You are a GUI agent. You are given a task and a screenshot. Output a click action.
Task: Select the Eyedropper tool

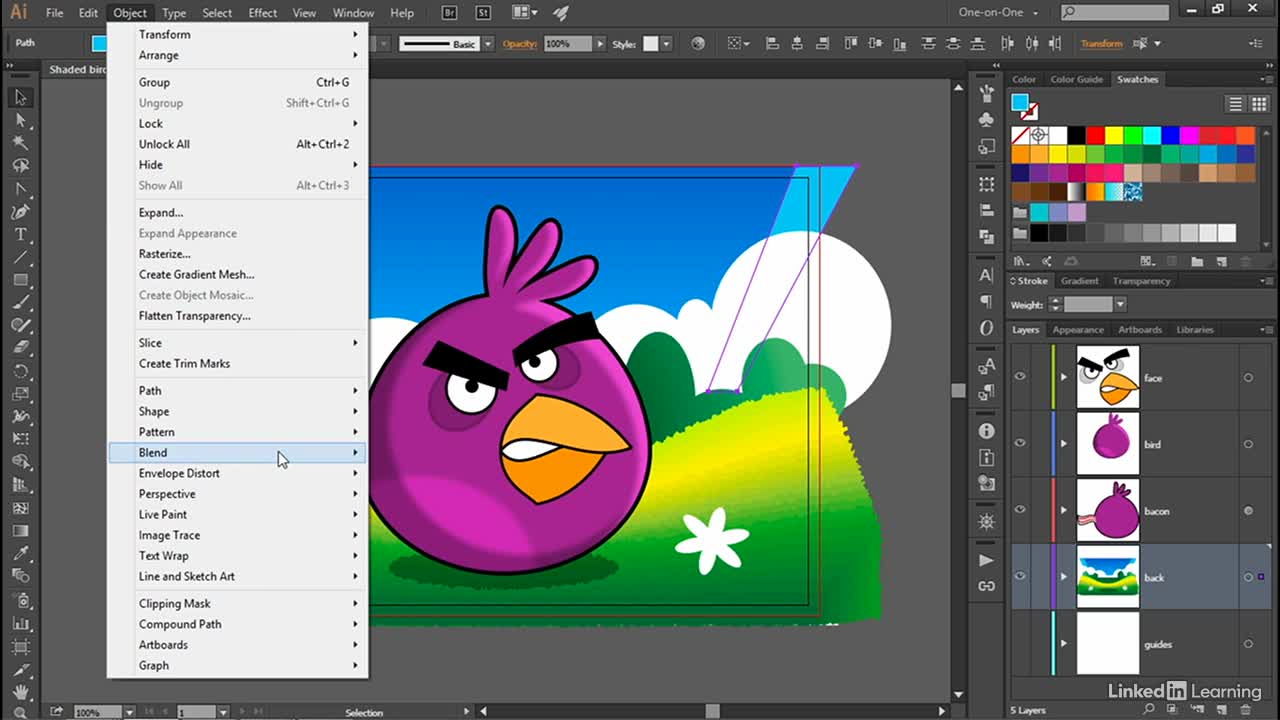coord(20,552)
